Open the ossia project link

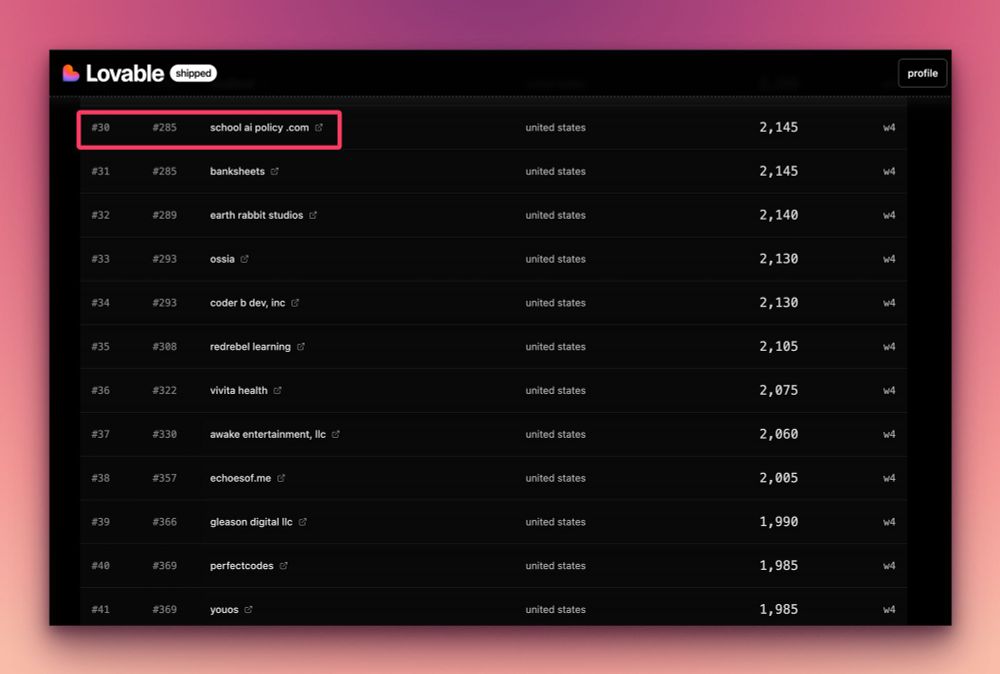222,259
